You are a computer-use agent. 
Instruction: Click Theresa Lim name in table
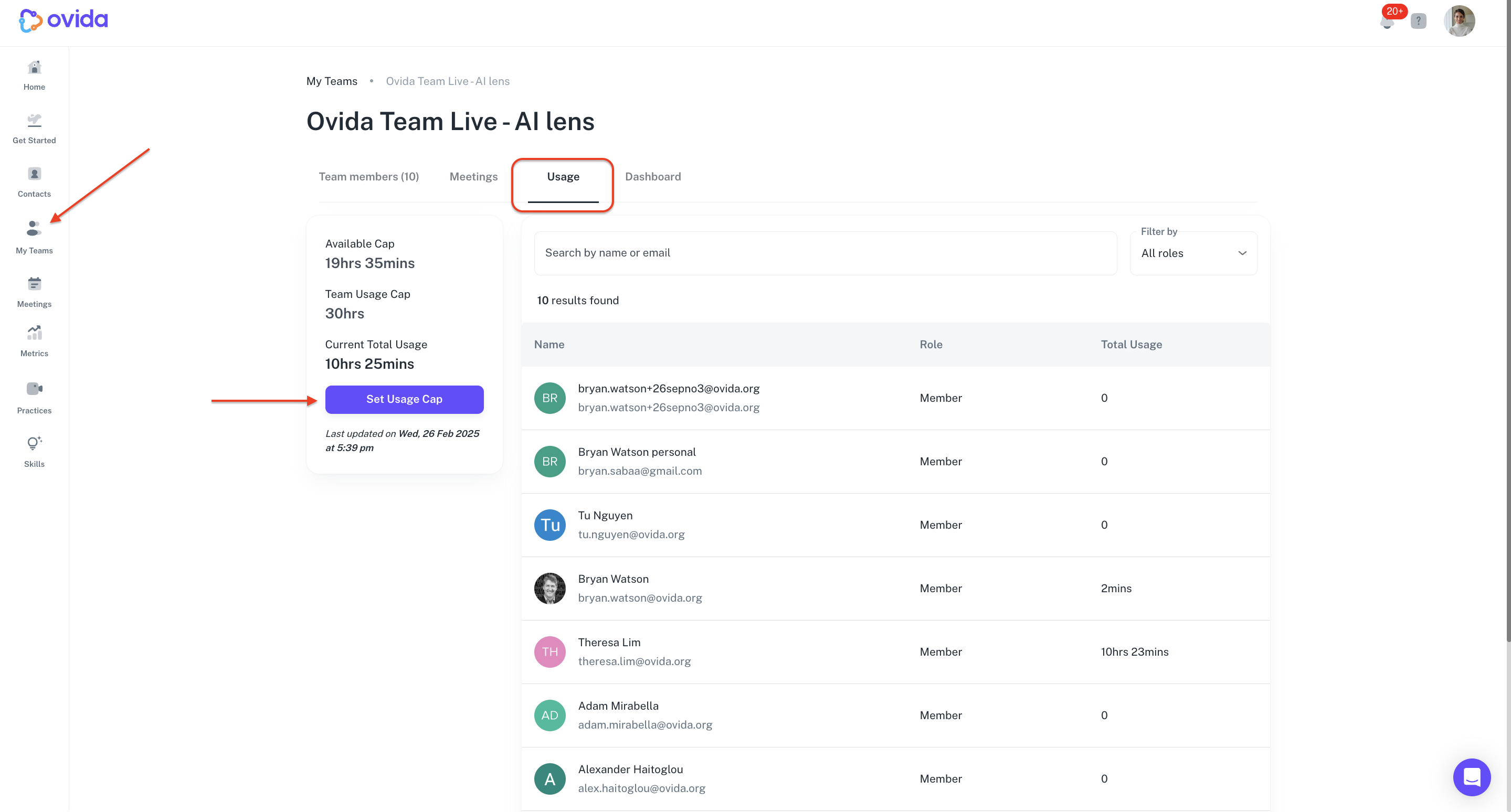coord(609,642)
